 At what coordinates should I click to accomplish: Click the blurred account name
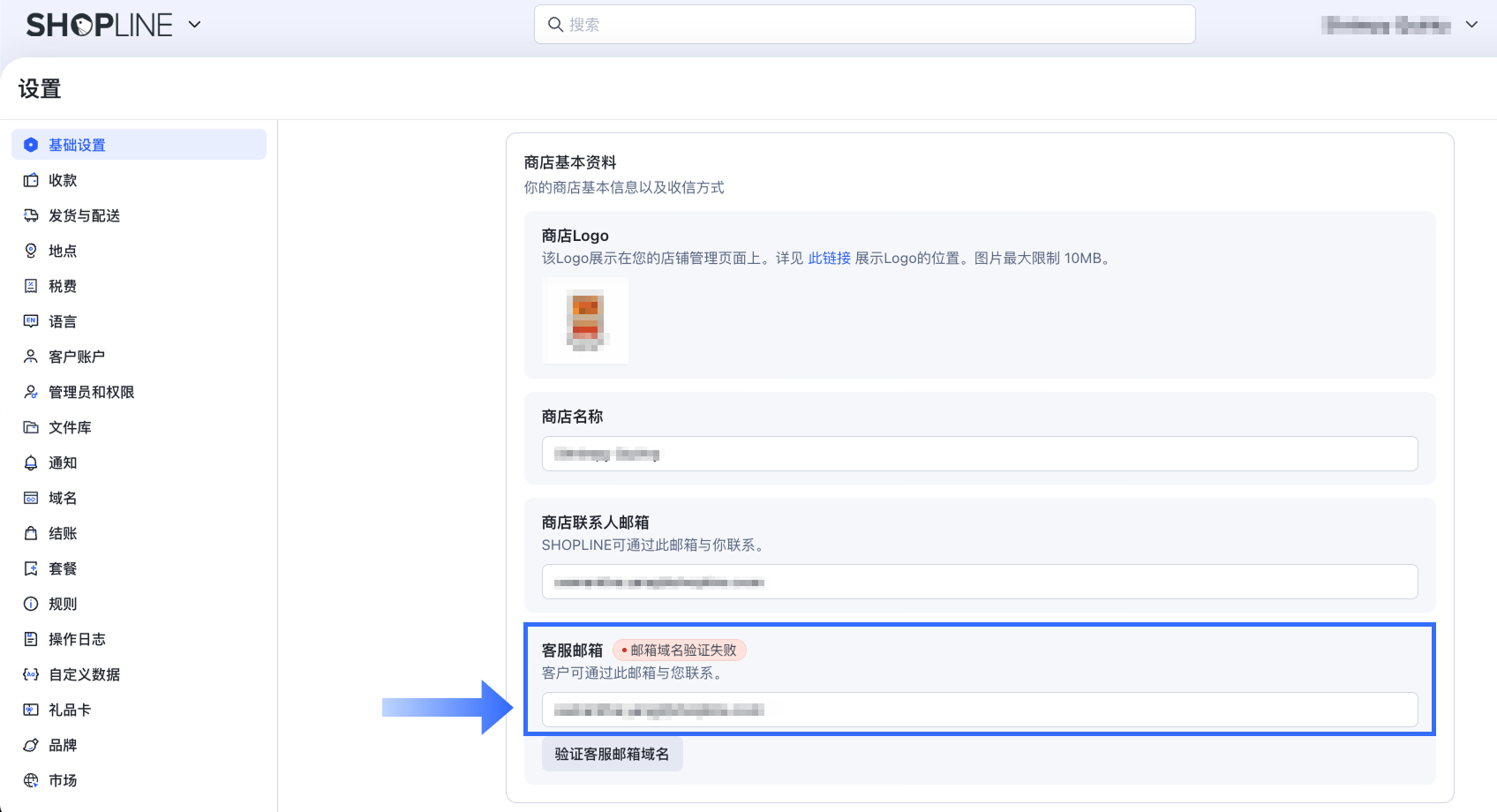pos(1386,25)
